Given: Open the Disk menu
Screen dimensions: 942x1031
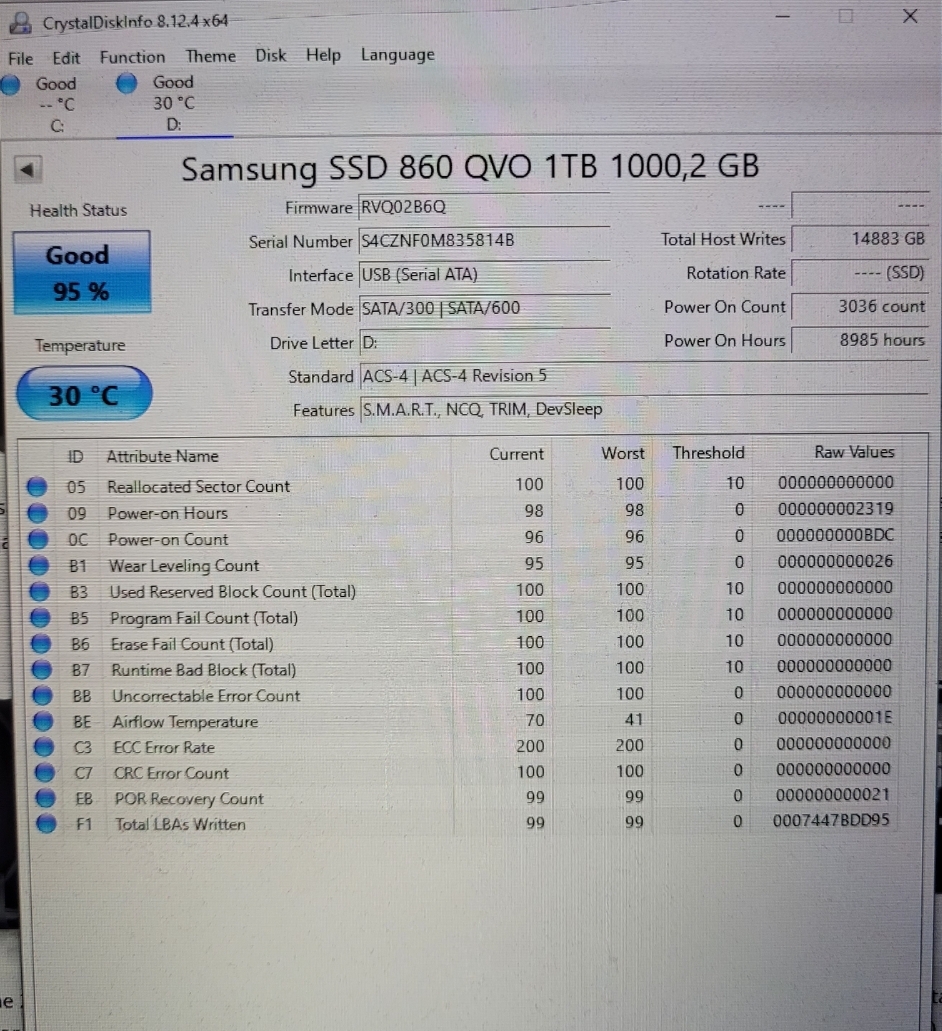Looking at the screenshot, I should pyautogui.click(x=270, y=55).
